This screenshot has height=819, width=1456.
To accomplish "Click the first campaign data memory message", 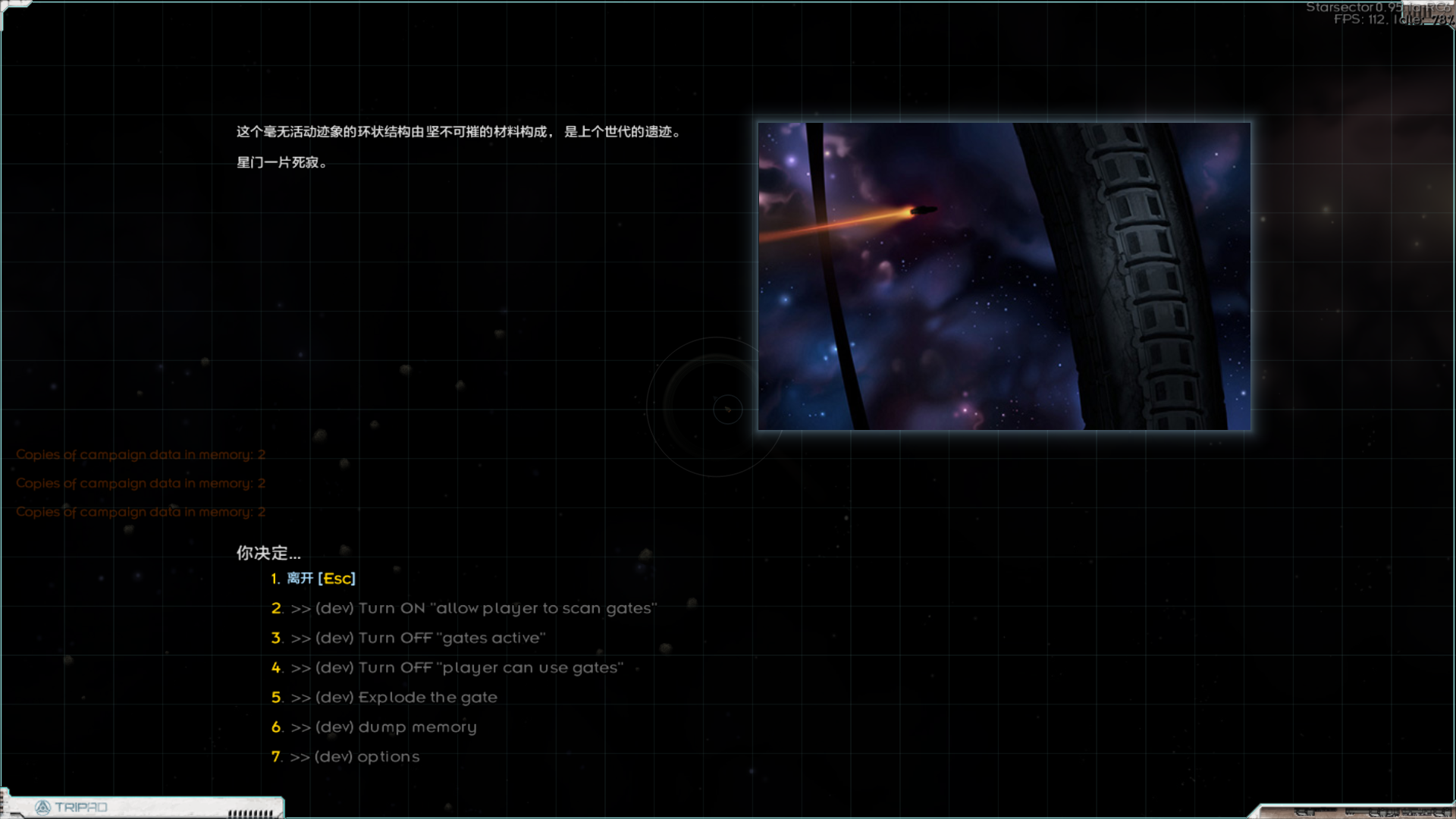I will pos(140,454).
